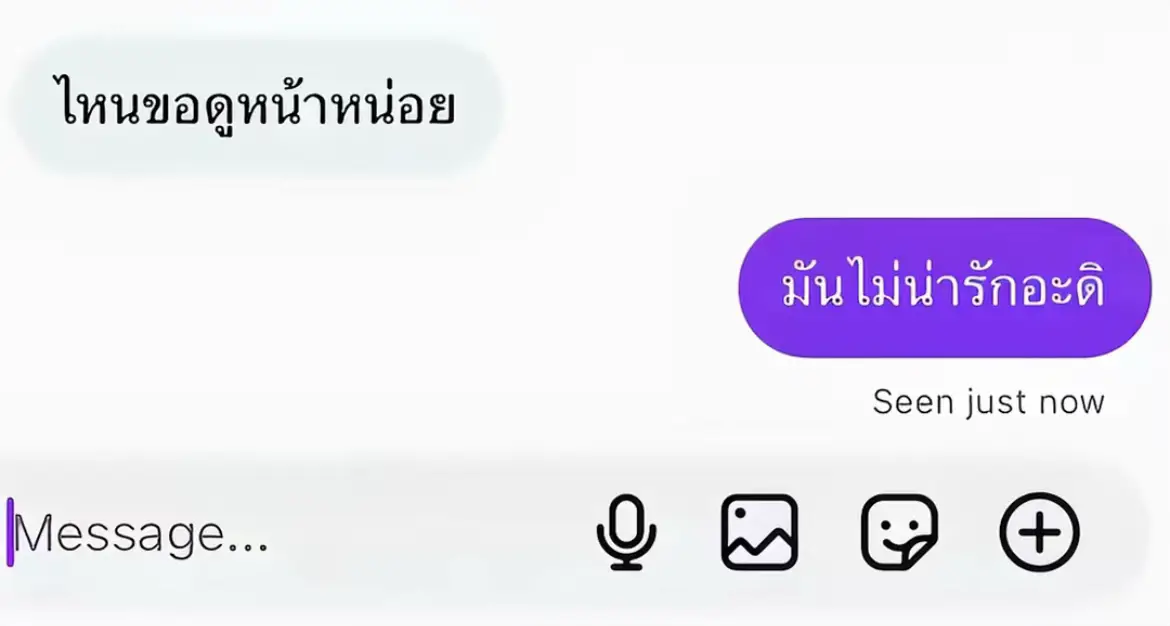Click the mountain landscape image icon
The height and width of the screenshot is (626, 1170).
click(760, 533)
